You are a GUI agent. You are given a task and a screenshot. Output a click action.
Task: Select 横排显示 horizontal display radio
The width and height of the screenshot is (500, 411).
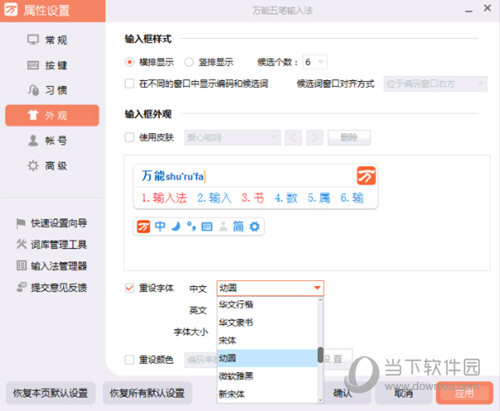pos(129,62)
